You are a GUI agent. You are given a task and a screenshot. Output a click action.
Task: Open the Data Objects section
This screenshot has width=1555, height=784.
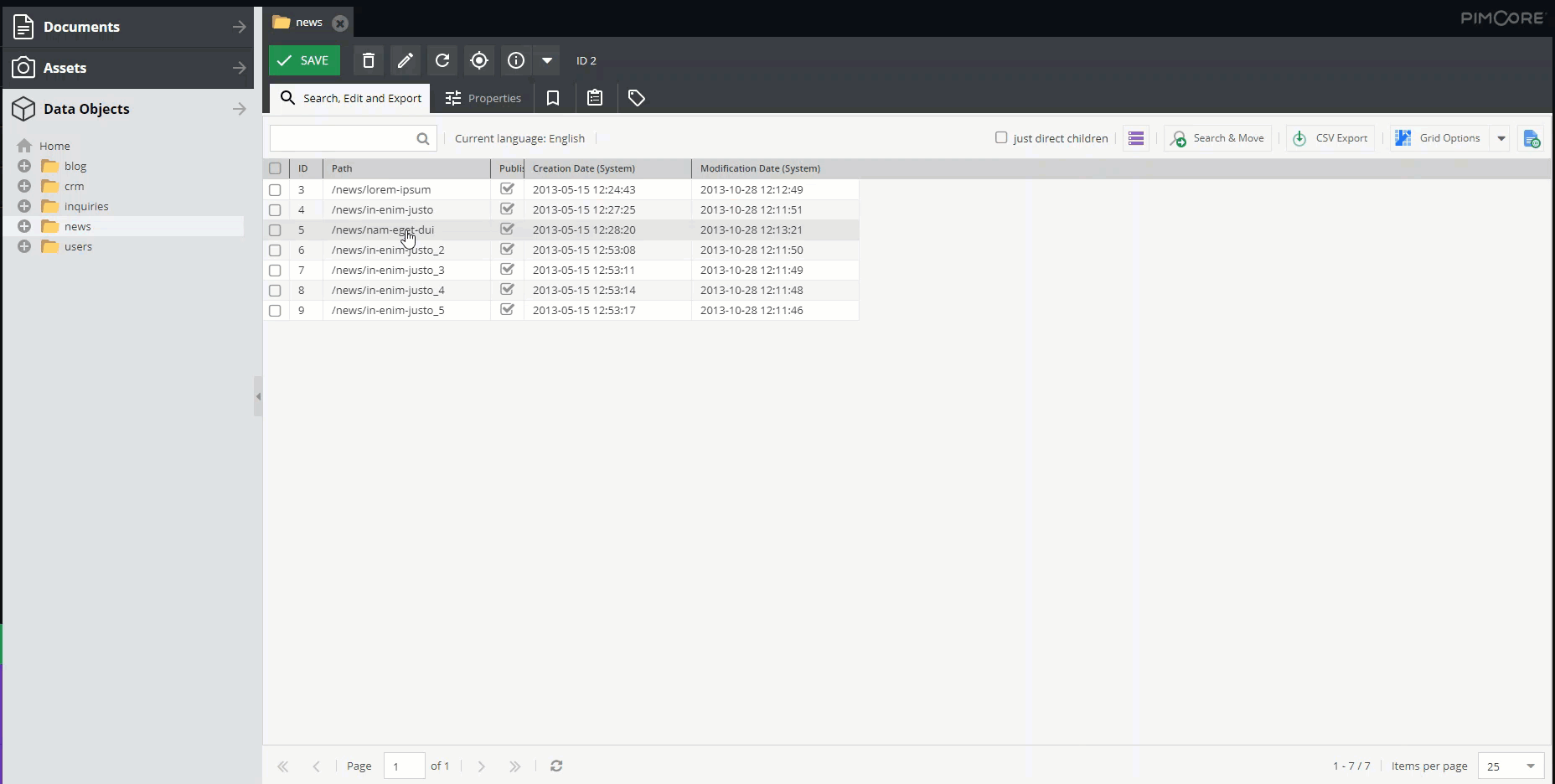[127, 109]
